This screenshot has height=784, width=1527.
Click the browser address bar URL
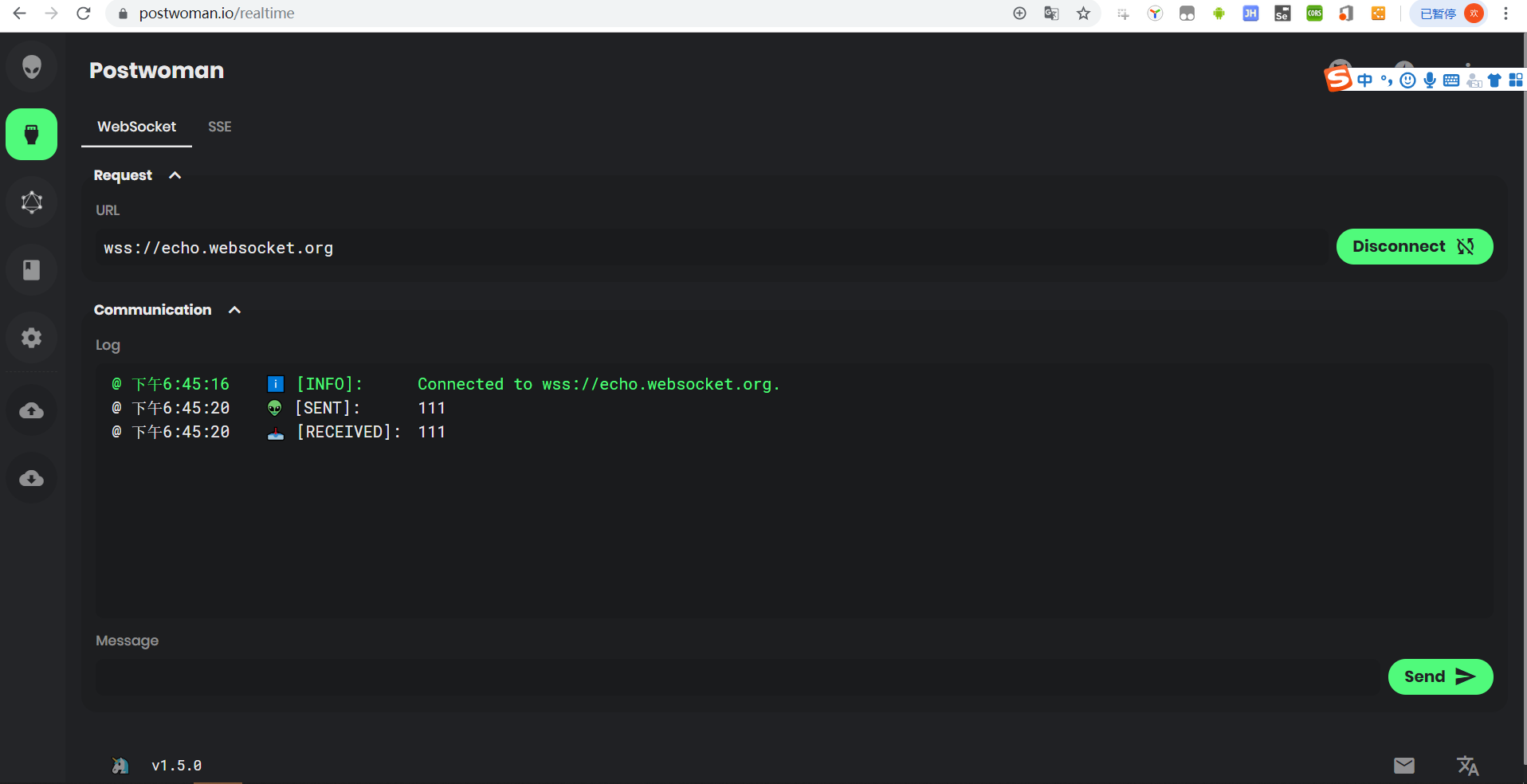coord(217,14)
